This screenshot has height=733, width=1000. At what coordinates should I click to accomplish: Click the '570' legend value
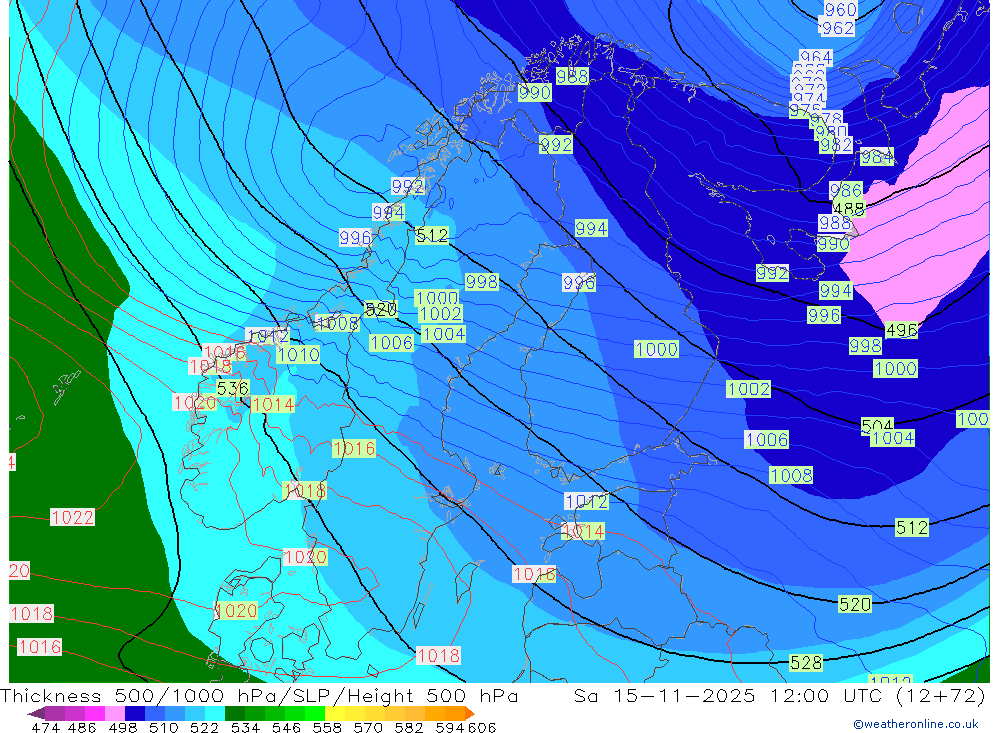368,728
